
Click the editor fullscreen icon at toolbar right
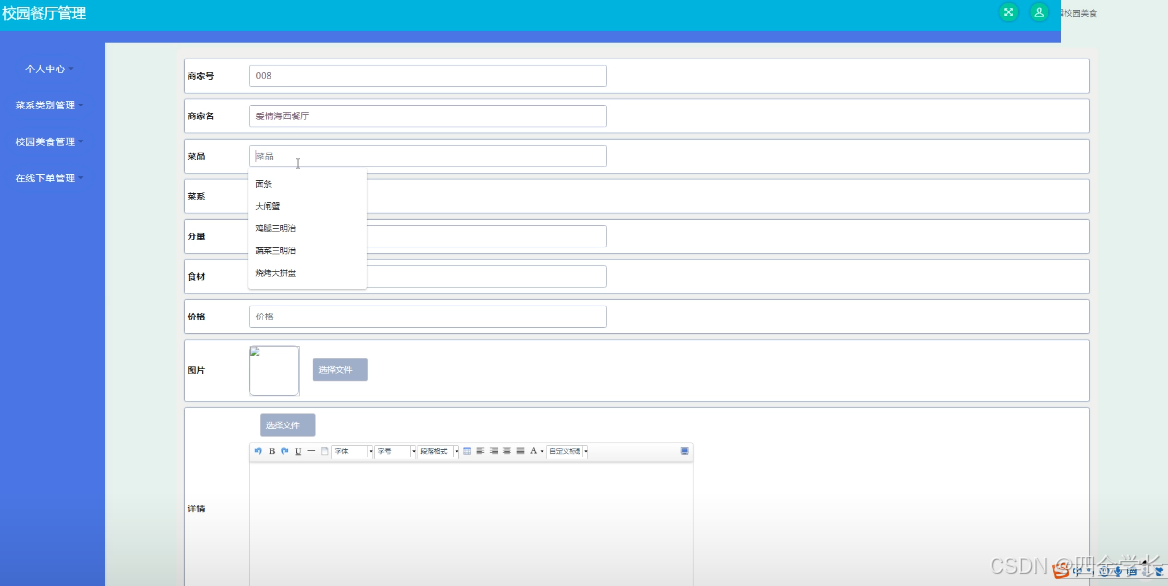685,451
